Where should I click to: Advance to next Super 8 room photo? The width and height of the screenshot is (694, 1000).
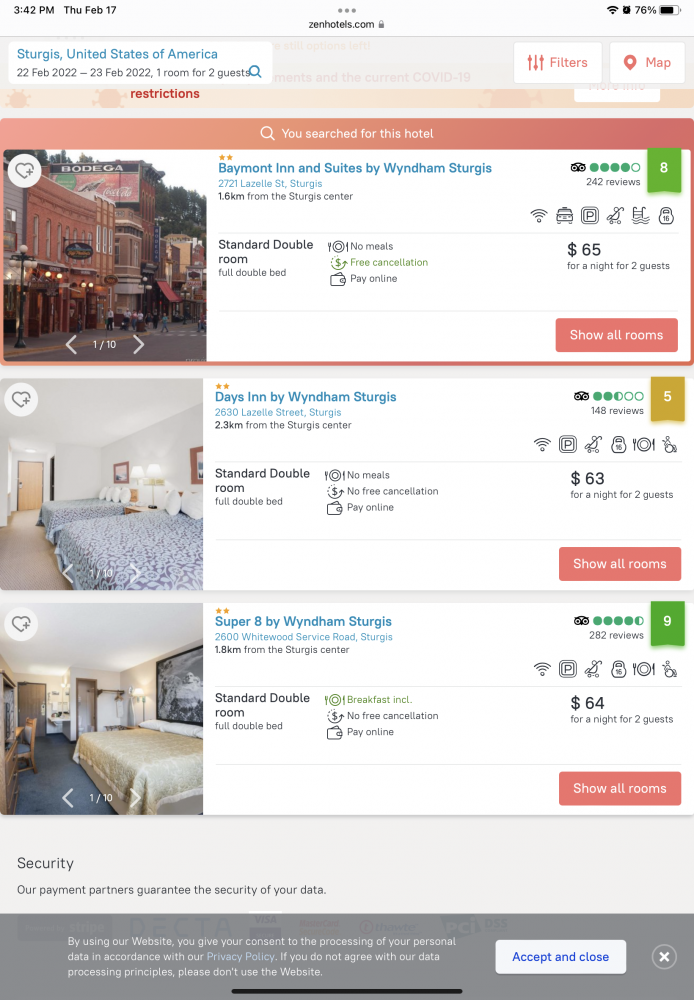[135, 797]
